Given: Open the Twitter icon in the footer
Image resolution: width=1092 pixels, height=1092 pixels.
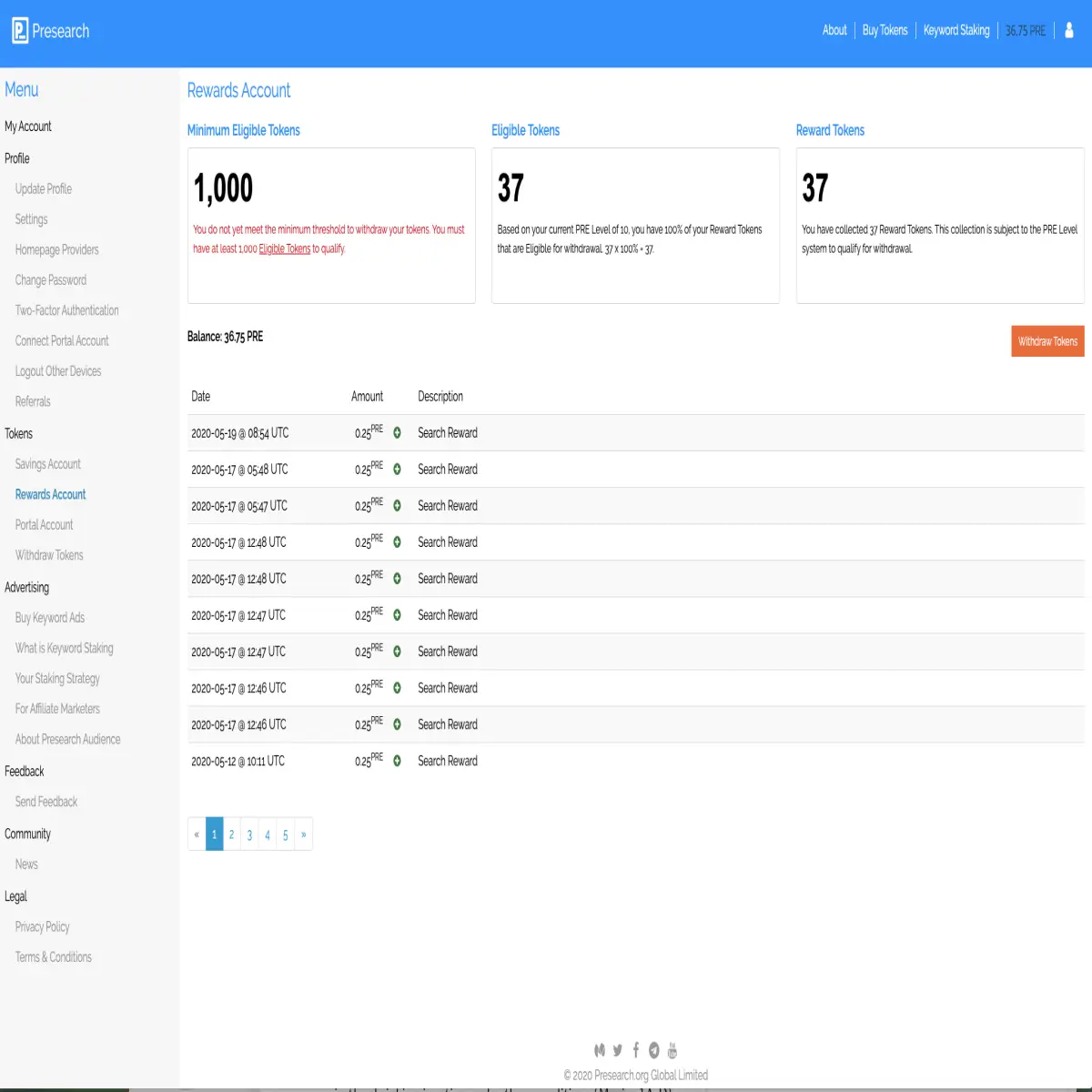Looking at the screenshot, I should tap(618, 1050).
